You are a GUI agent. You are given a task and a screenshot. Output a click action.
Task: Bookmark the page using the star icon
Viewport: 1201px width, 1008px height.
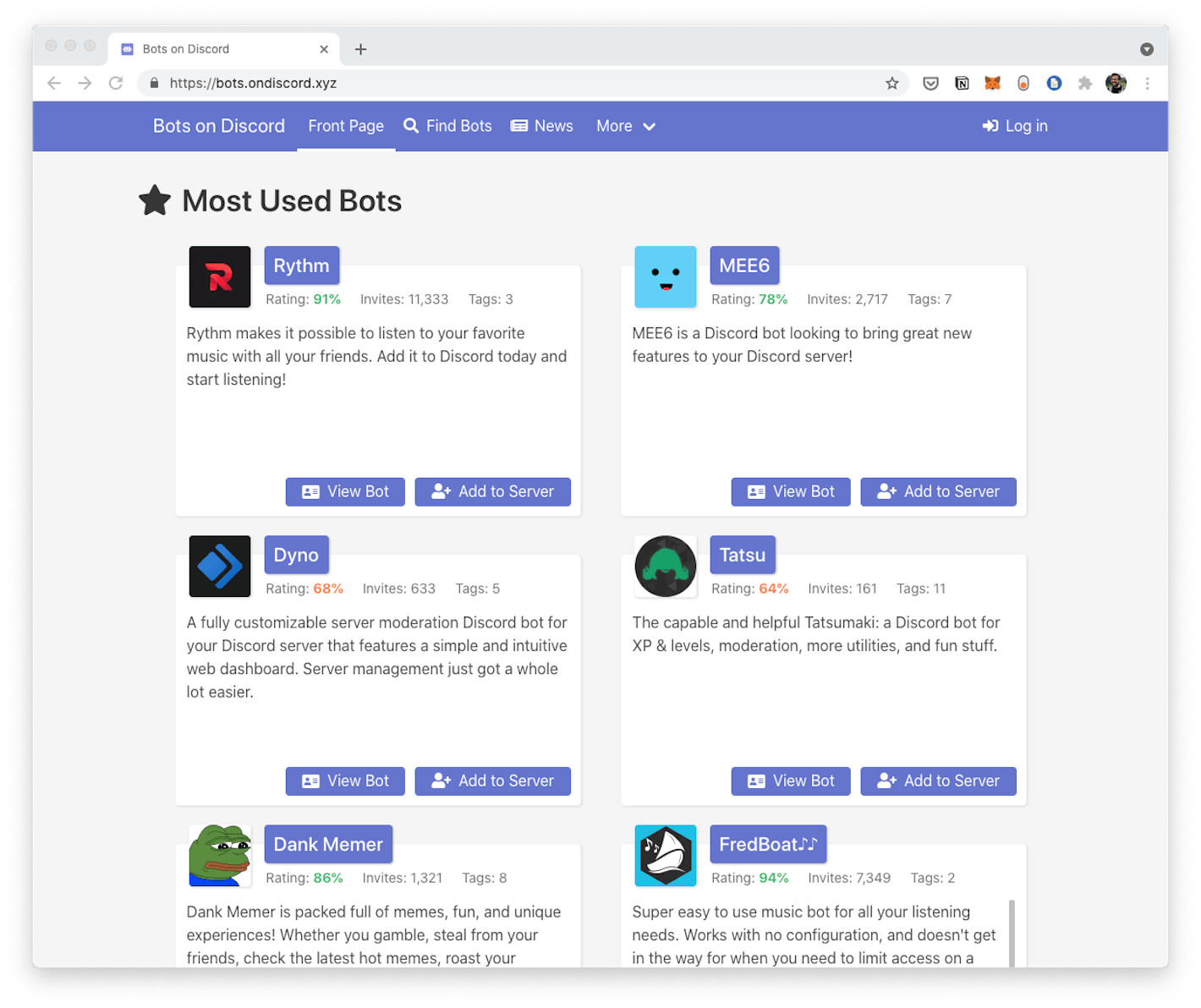tap(892, 83)
